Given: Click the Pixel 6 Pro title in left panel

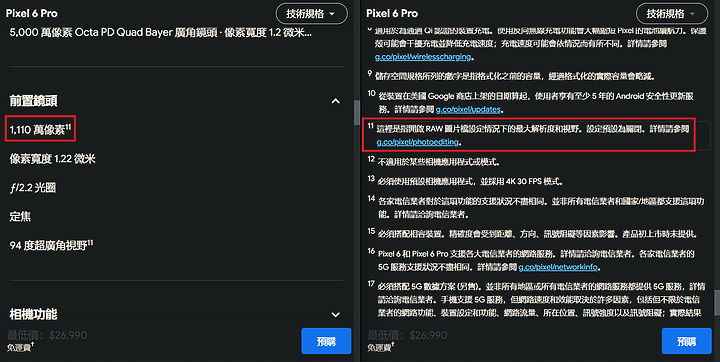Looking at the screenshot, I should 32,13.
